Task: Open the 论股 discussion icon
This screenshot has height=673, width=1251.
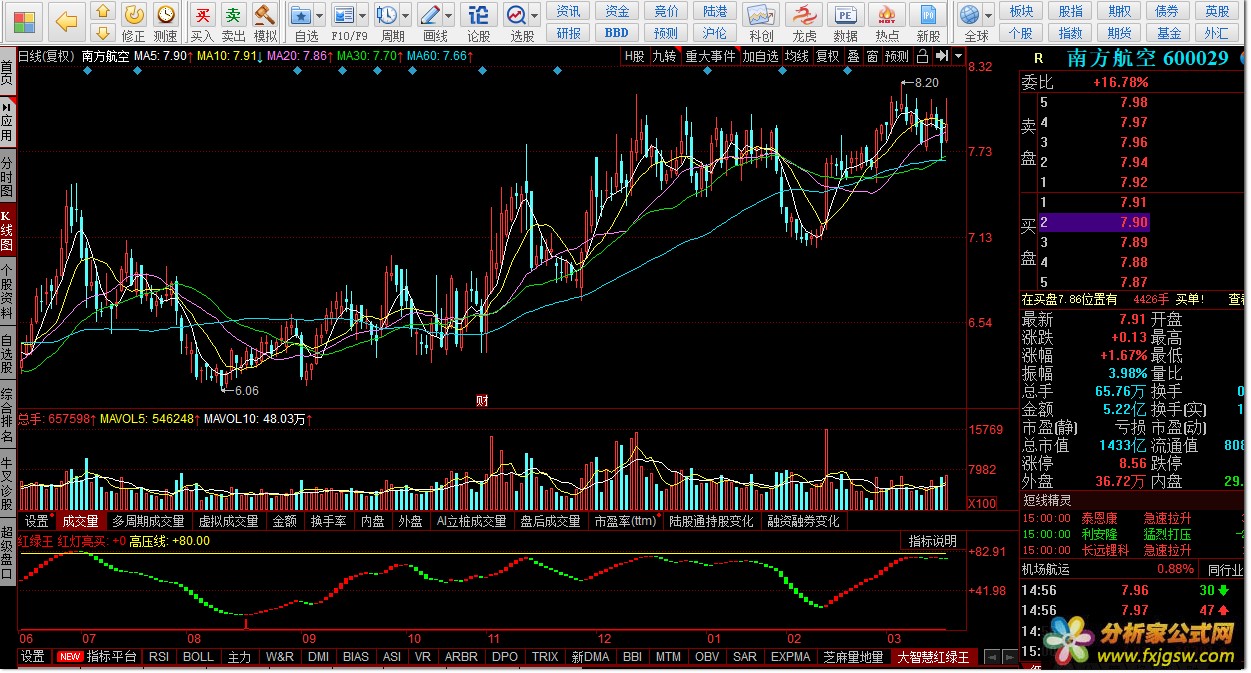Action: coord(478,15)
